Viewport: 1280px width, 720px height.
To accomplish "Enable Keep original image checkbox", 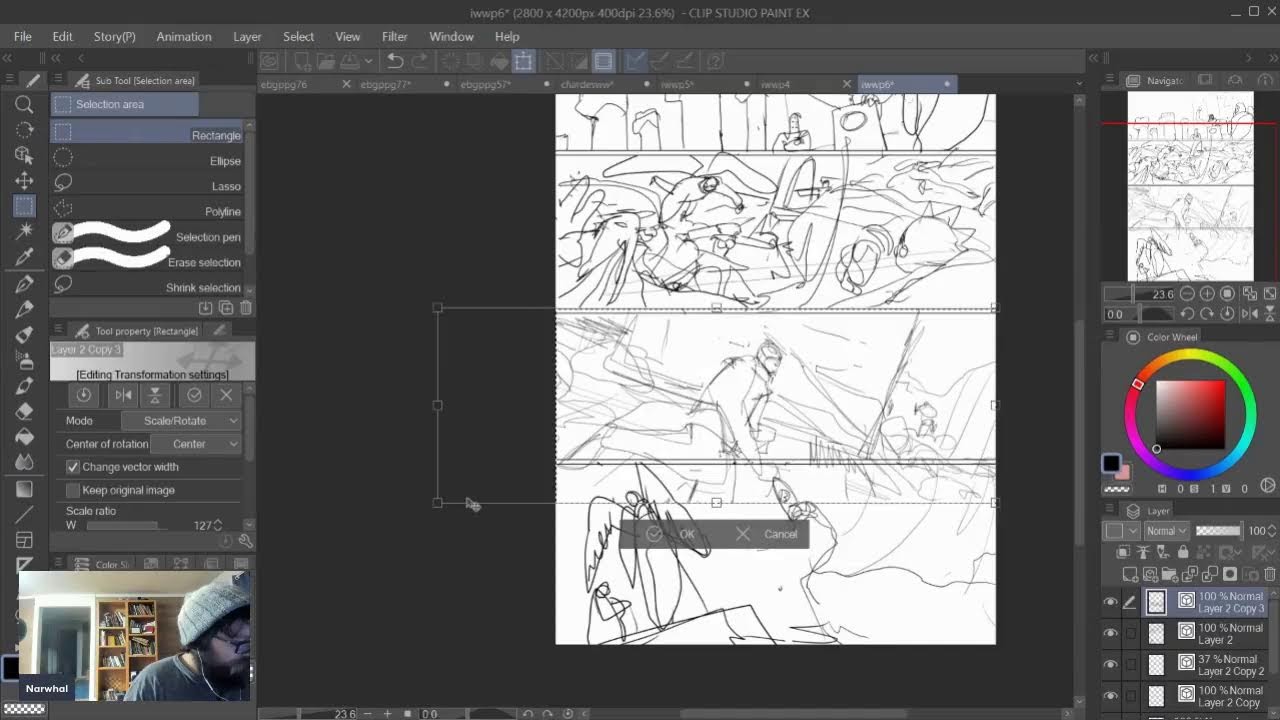I will click(x=73, y=490).
